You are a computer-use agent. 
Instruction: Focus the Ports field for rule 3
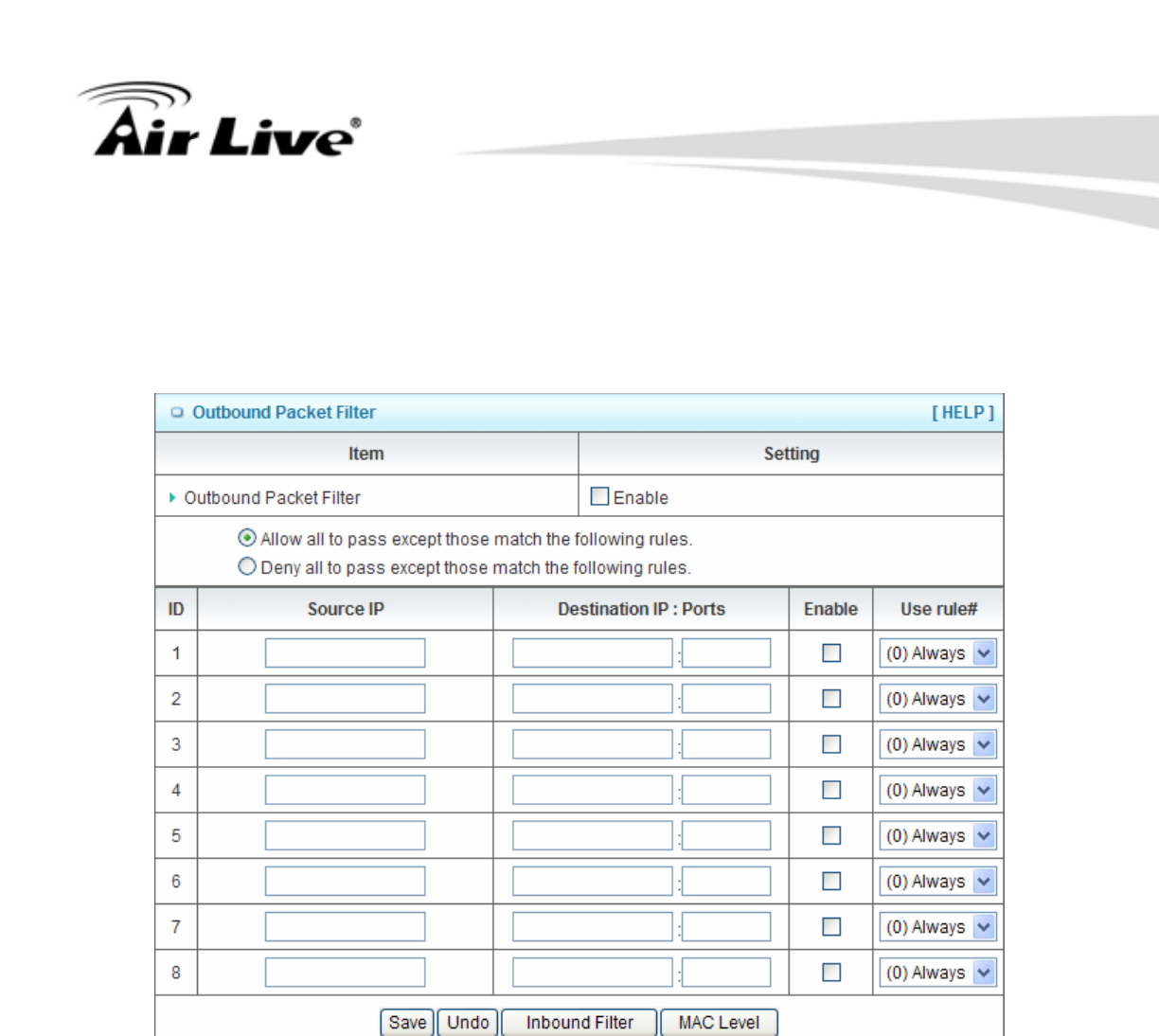[x=726, y=743]
